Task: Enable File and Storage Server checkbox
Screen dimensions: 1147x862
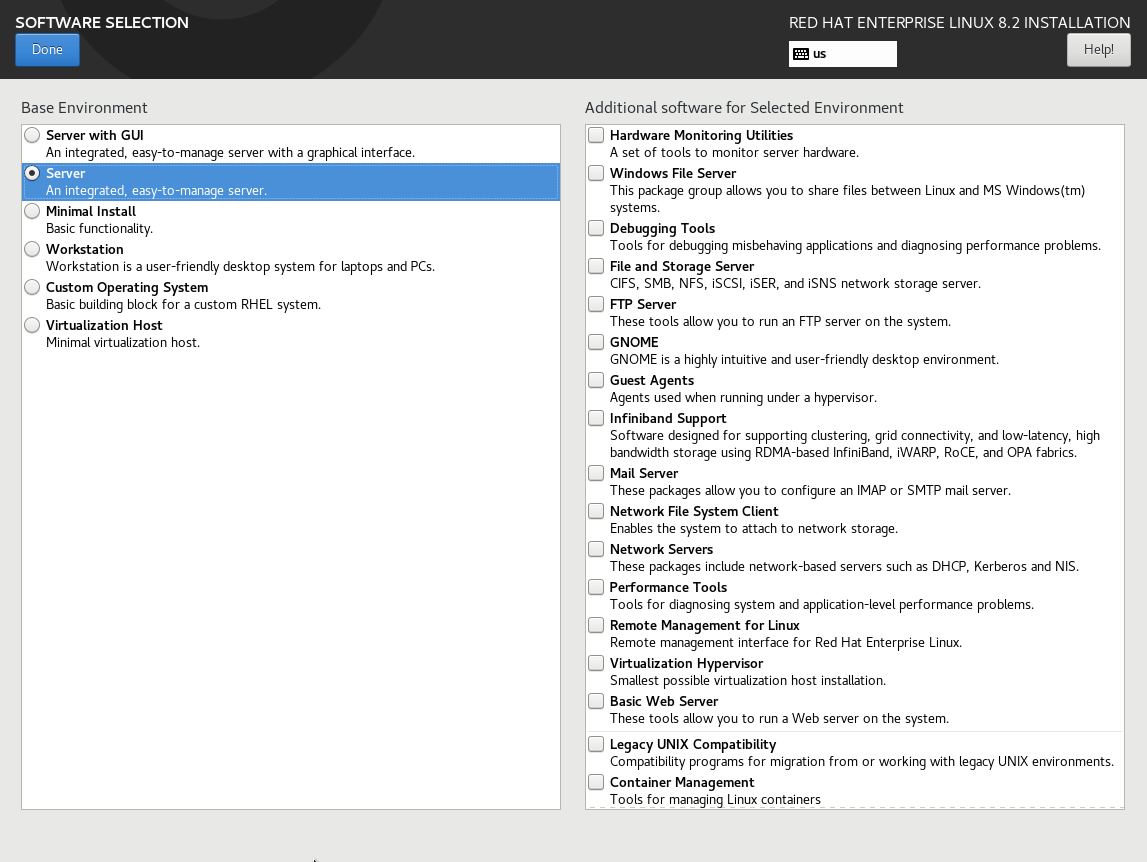Action: [596, 266]
